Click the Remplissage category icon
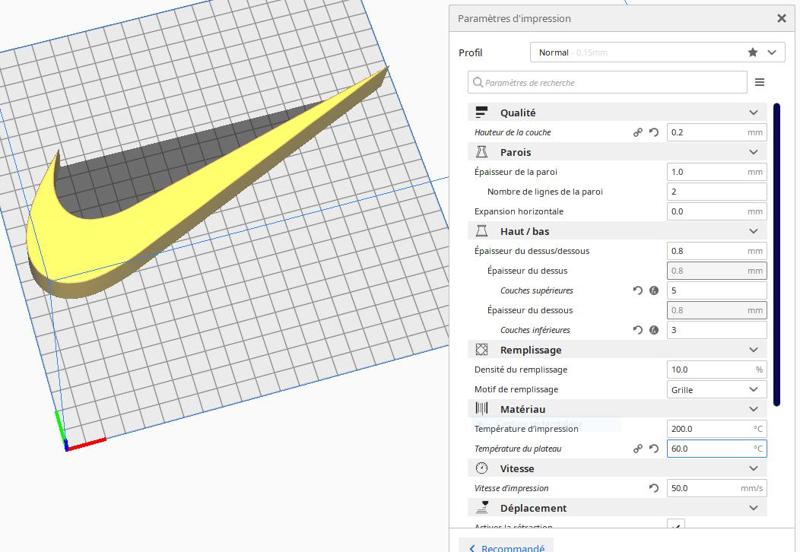The width and height of the screenshot is (800, 552). pyautogui.click(x=481, y=349)
